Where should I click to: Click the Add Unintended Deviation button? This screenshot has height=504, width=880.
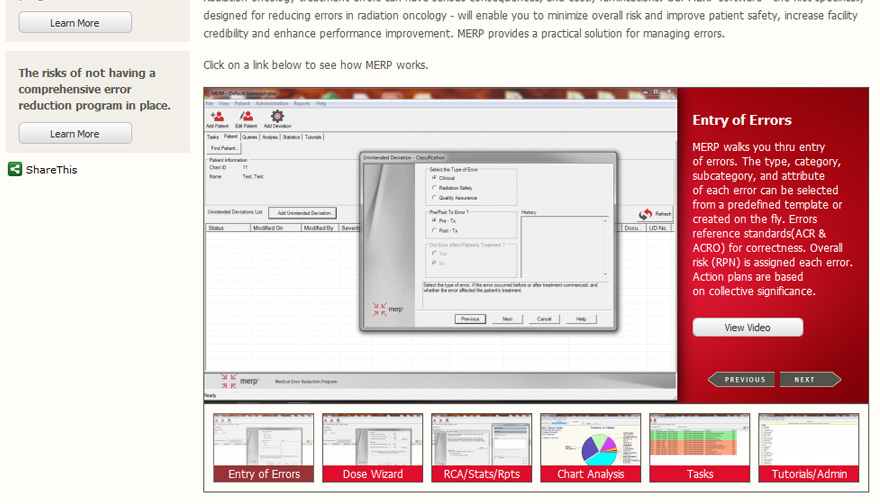(302, 213)
